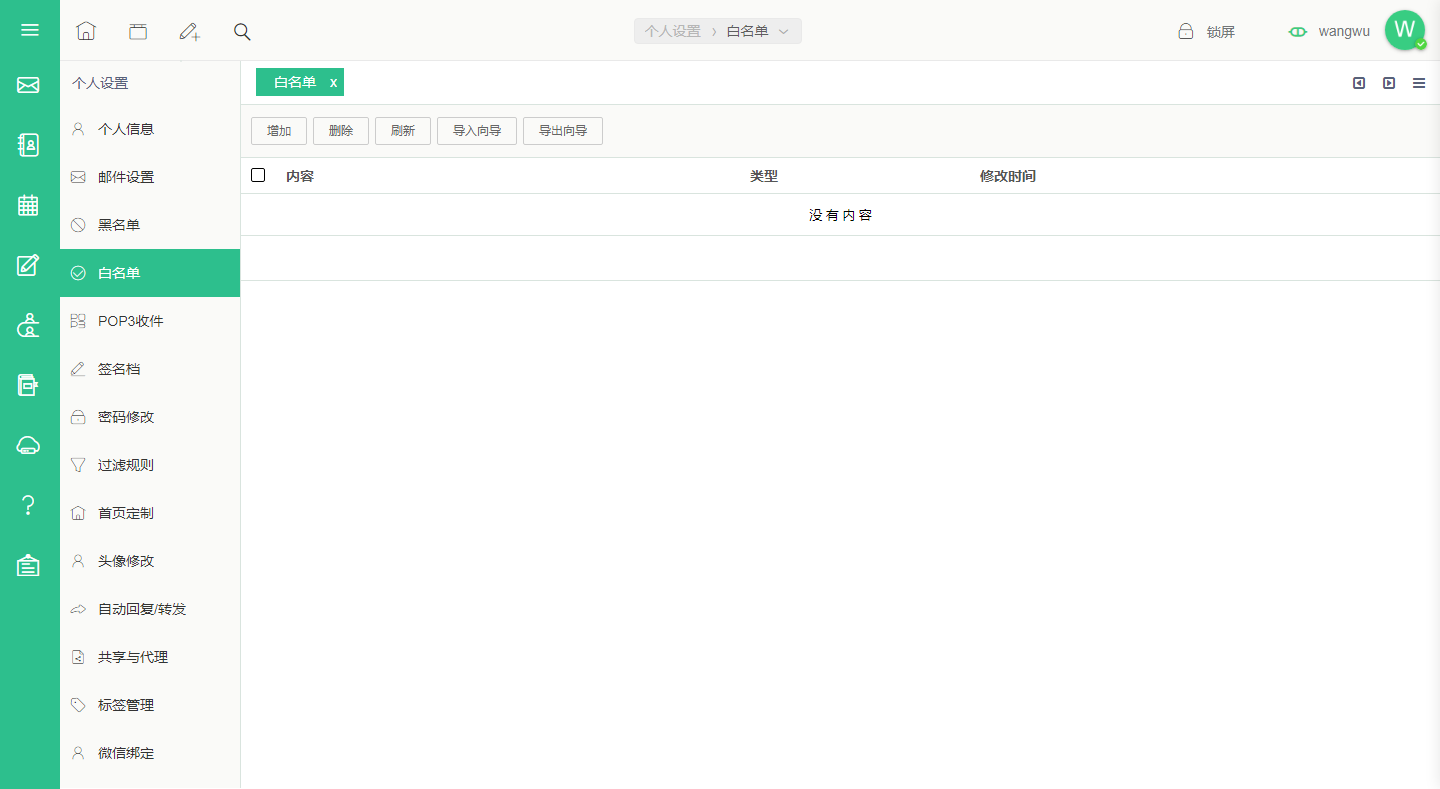This screenshot has width=1440, height=789.
Task: Move to the next tab using the right arrow
Action: pos(1389,83)
